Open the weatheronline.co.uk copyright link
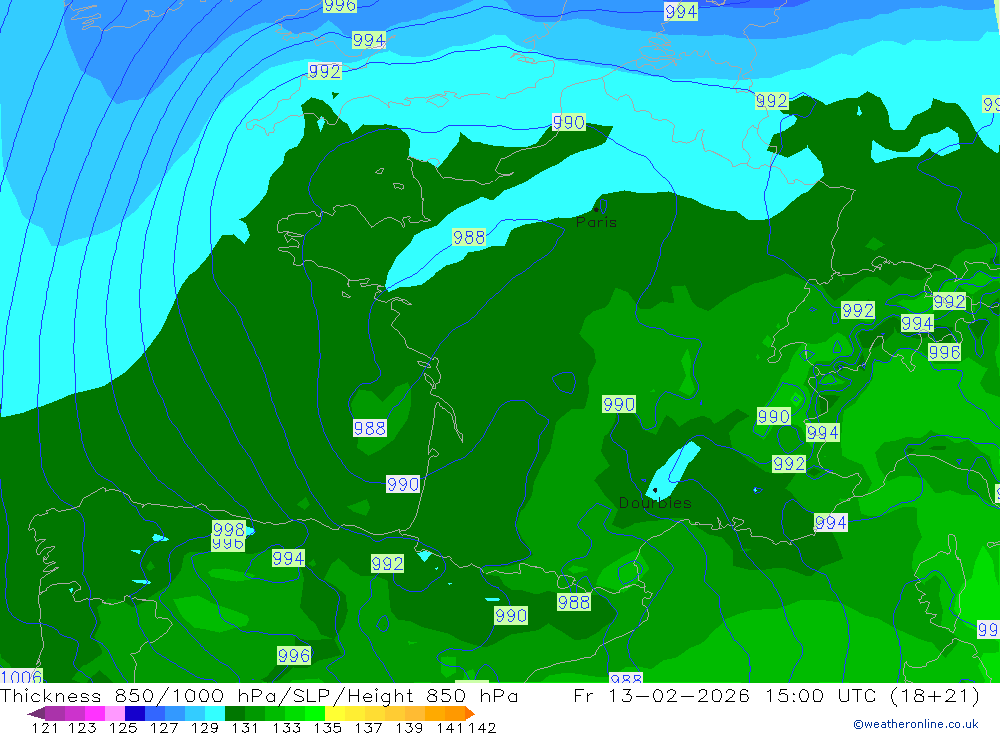The height and width of the screenshot is (733, 1000). click(915, 724)
